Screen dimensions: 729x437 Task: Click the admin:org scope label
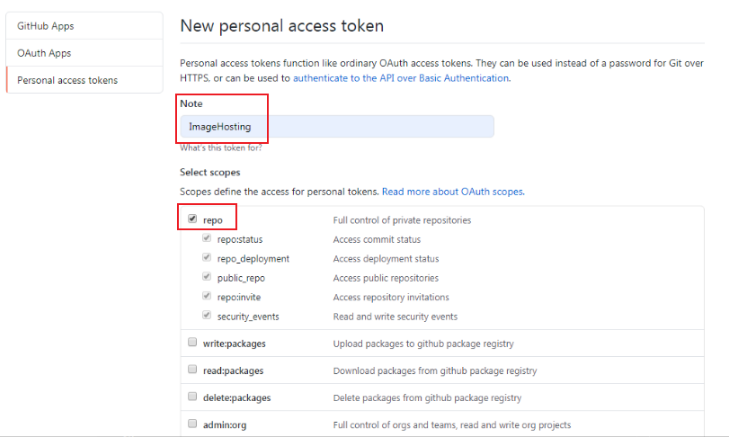(x=223, y=423)
